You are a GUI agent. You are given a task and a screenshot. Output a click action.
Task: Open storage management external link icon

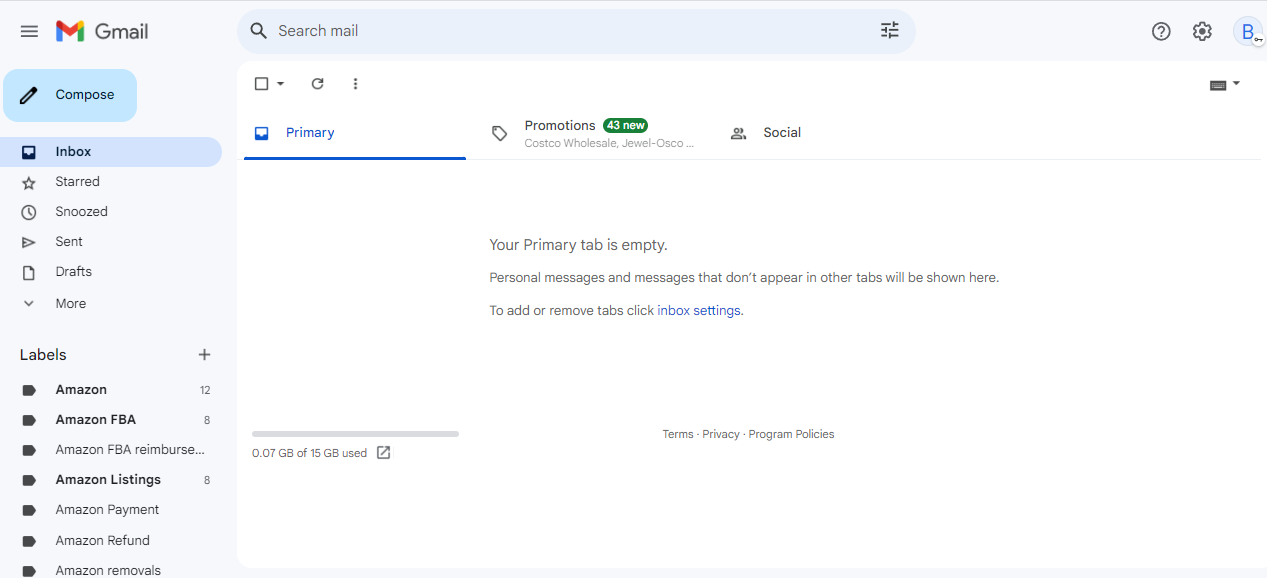coord(383,453)
